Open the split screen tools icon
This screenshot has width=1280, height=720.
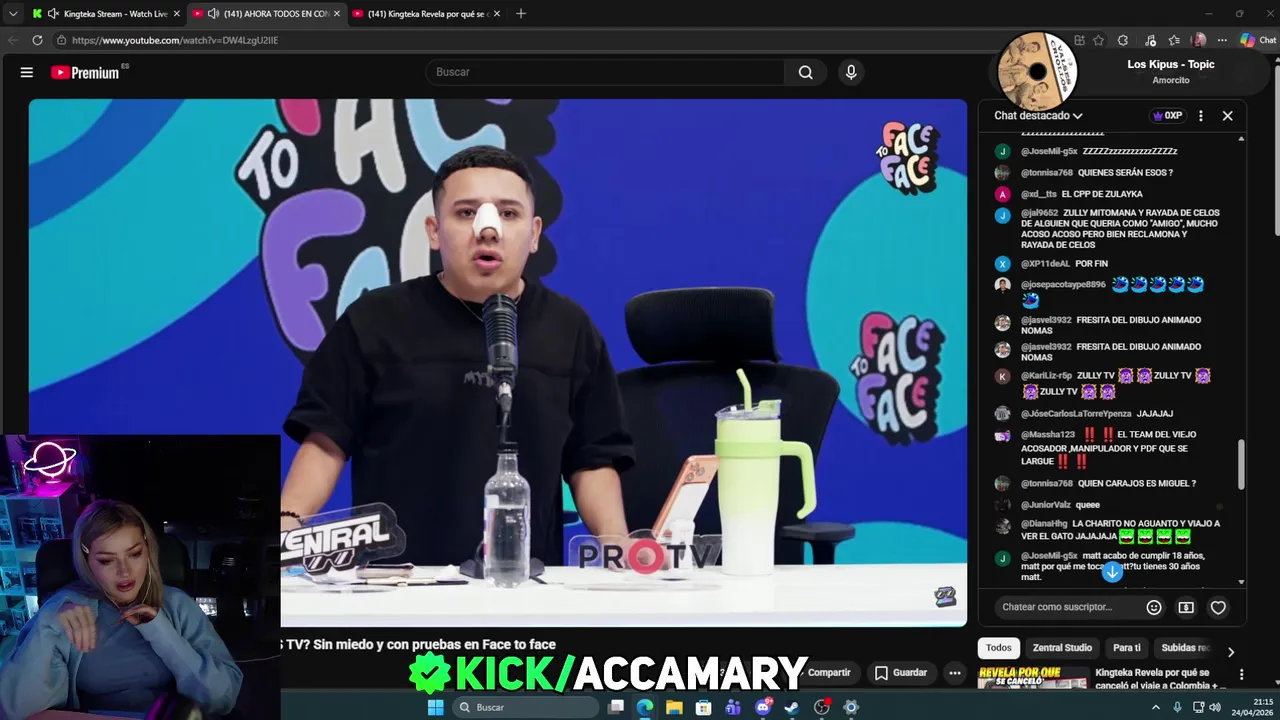[x=1079, y=40]
